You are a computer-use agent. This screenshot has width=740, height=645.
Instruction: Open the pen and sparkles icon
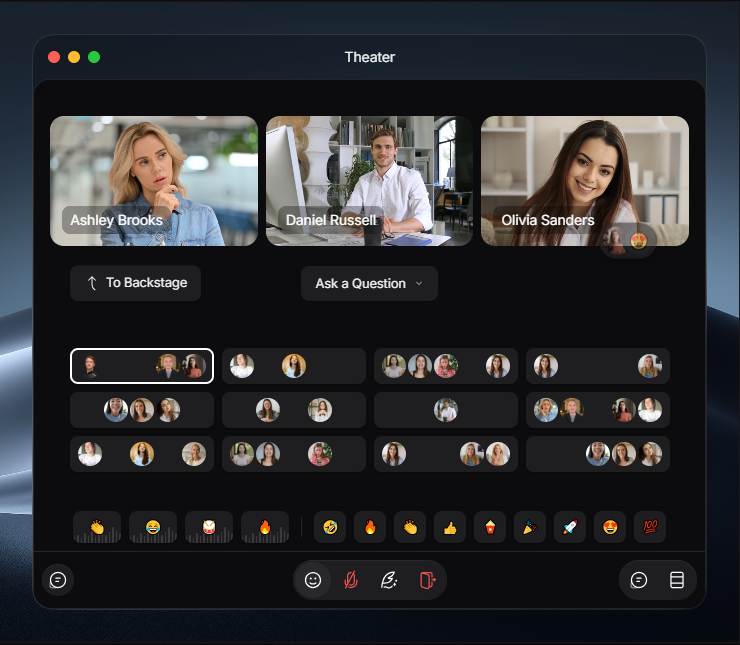point(389,580)
